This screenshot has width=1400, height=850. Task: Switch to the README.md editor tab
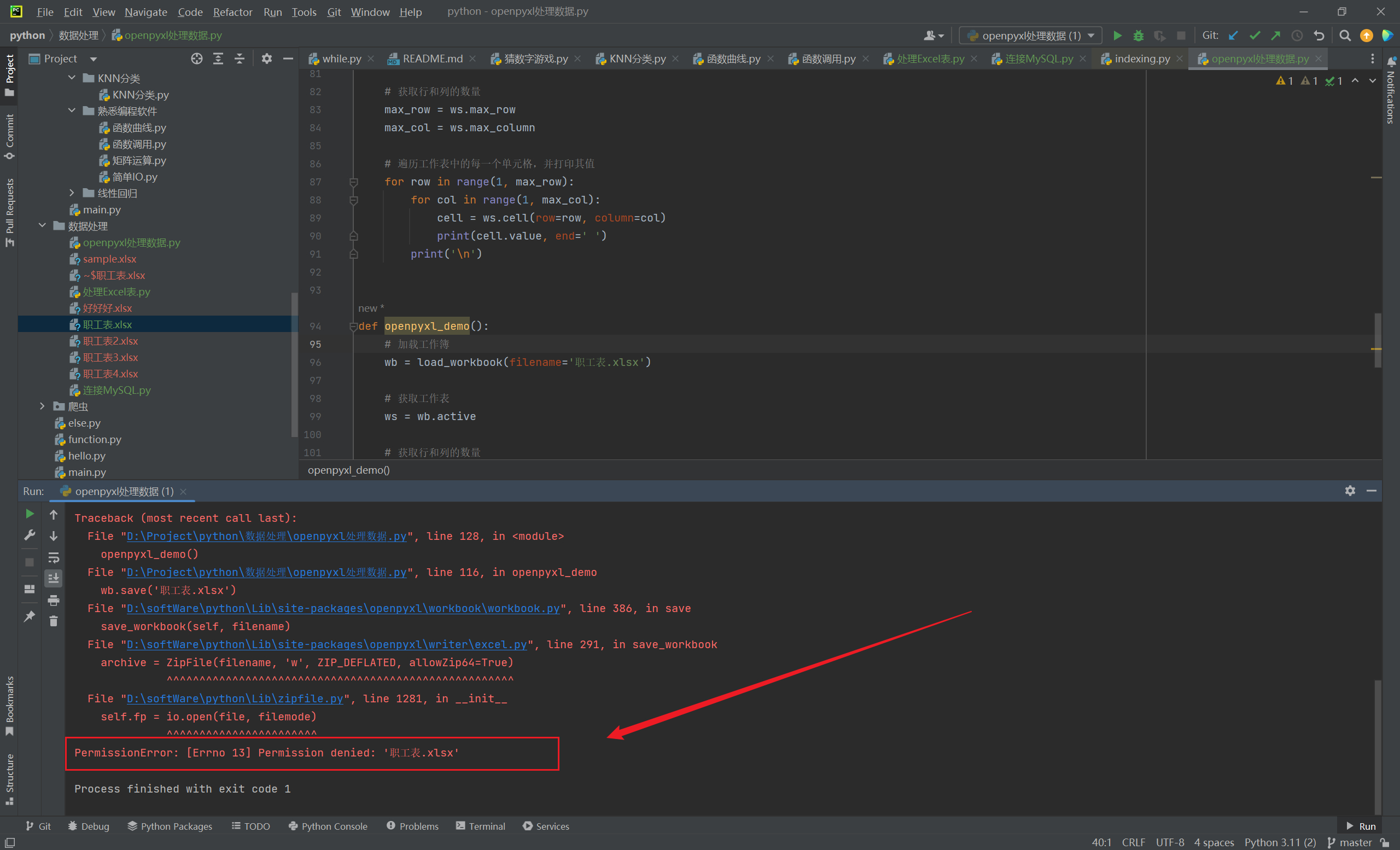[432, 59]
